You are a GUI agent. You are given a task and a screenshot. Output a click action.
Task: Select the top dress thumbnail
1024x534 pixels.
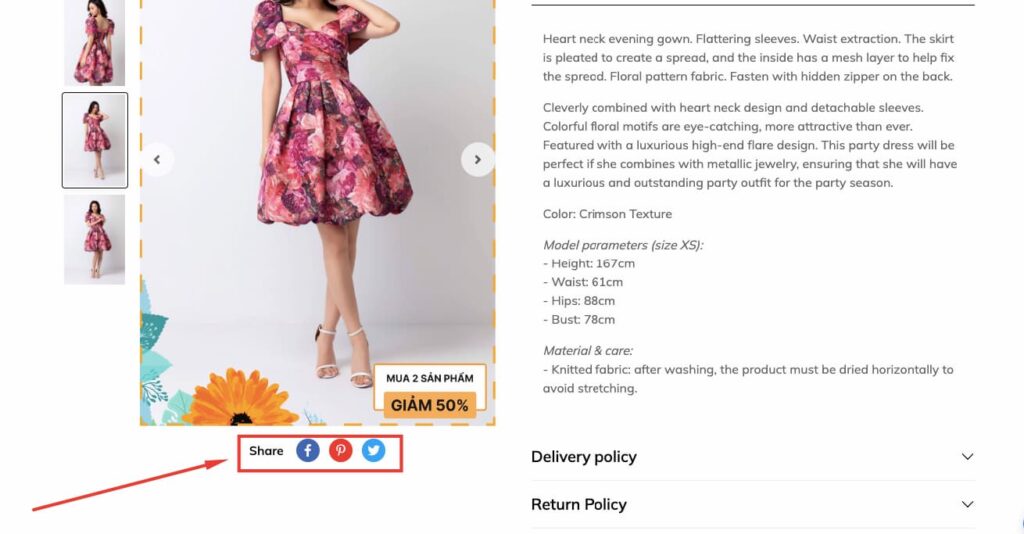[x=95, y=42]
